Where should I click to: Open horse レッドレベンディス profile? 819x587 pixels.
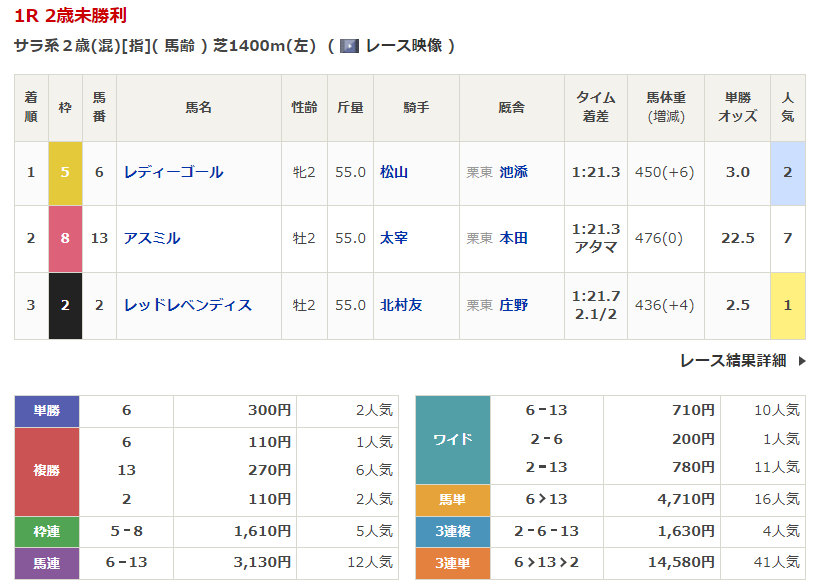187,305
